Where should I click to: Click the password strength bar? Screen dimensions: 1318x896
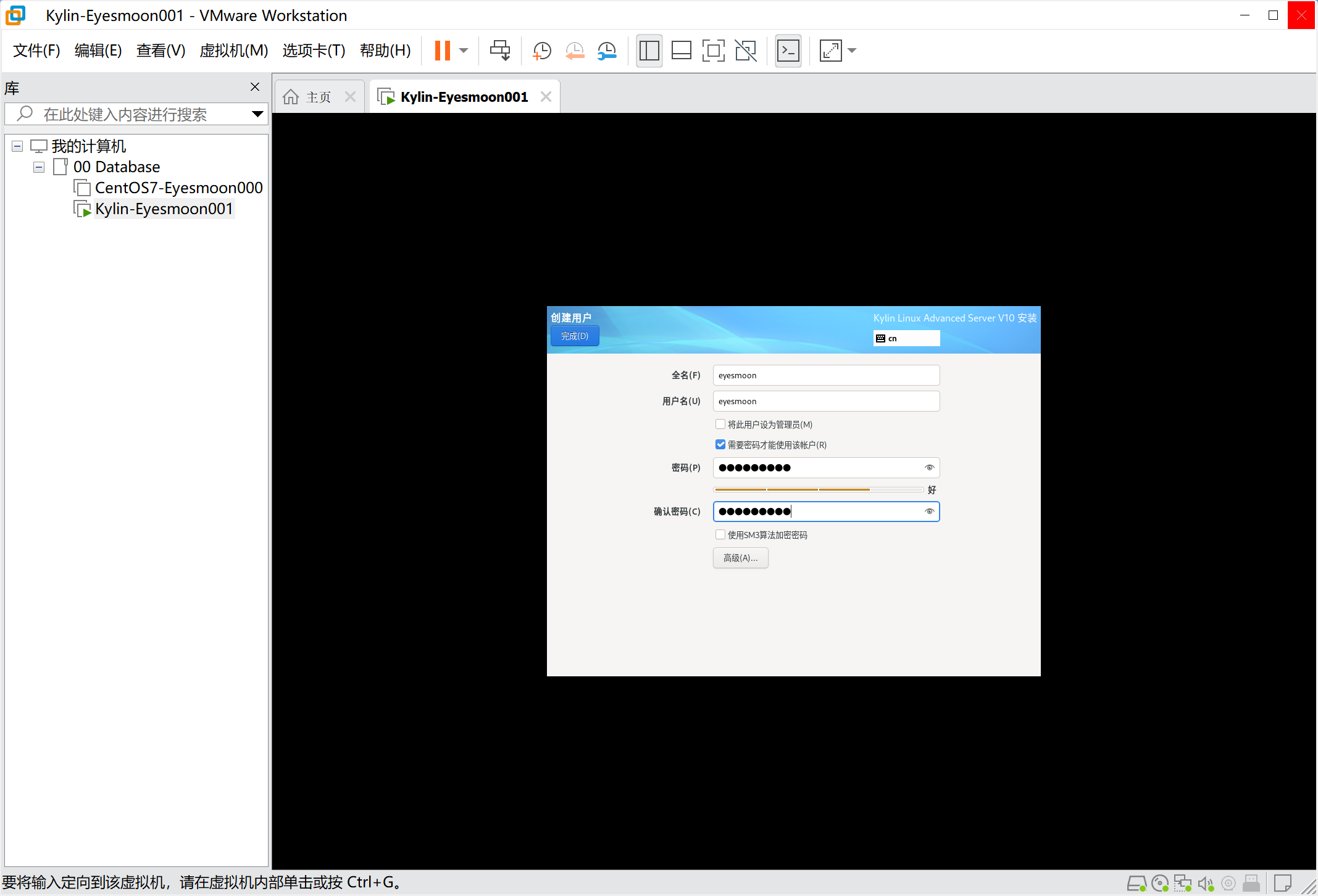tap(819, 489)
